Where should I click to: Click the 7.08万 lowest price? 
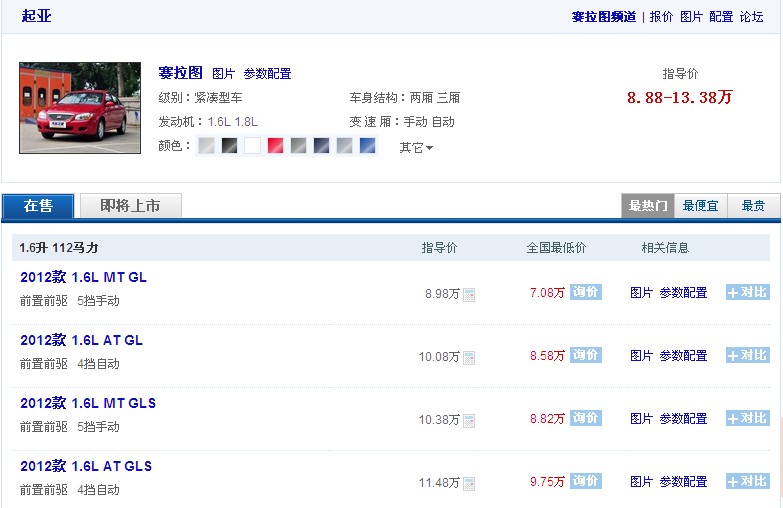point(547,293)
